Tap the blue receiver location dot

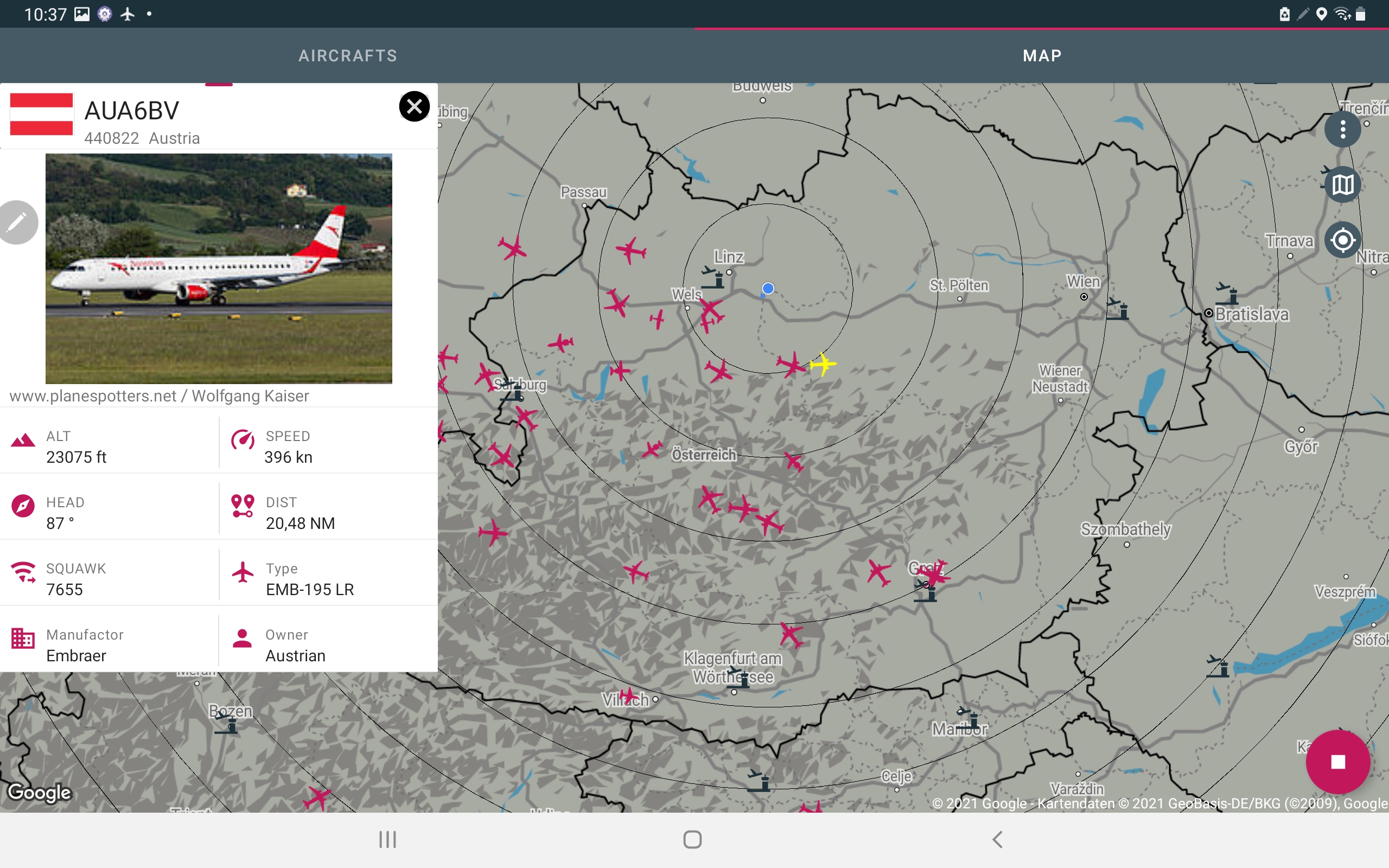[768, 288]
